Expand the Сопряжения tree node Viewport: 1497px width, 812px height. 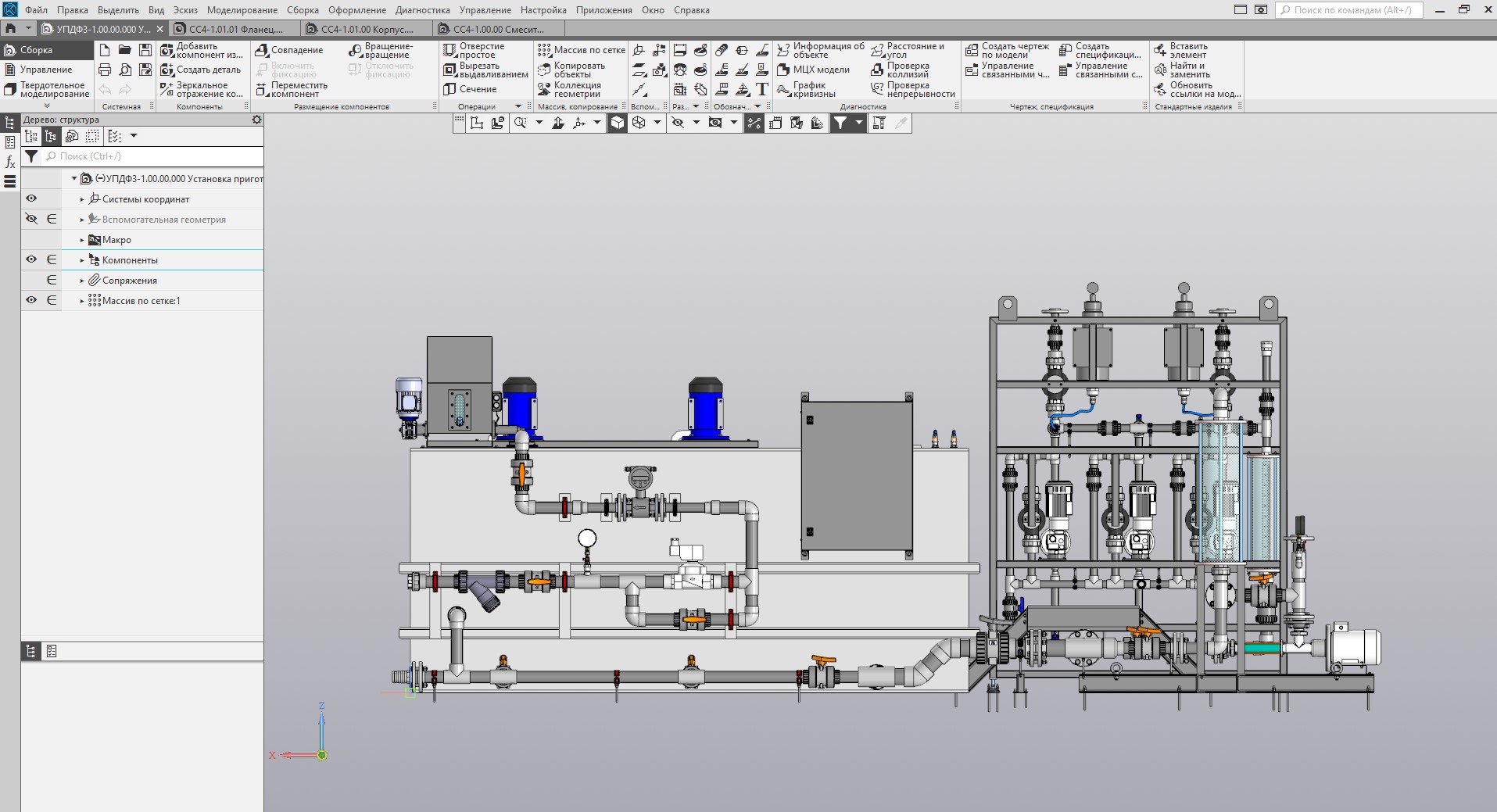point(82,281)
